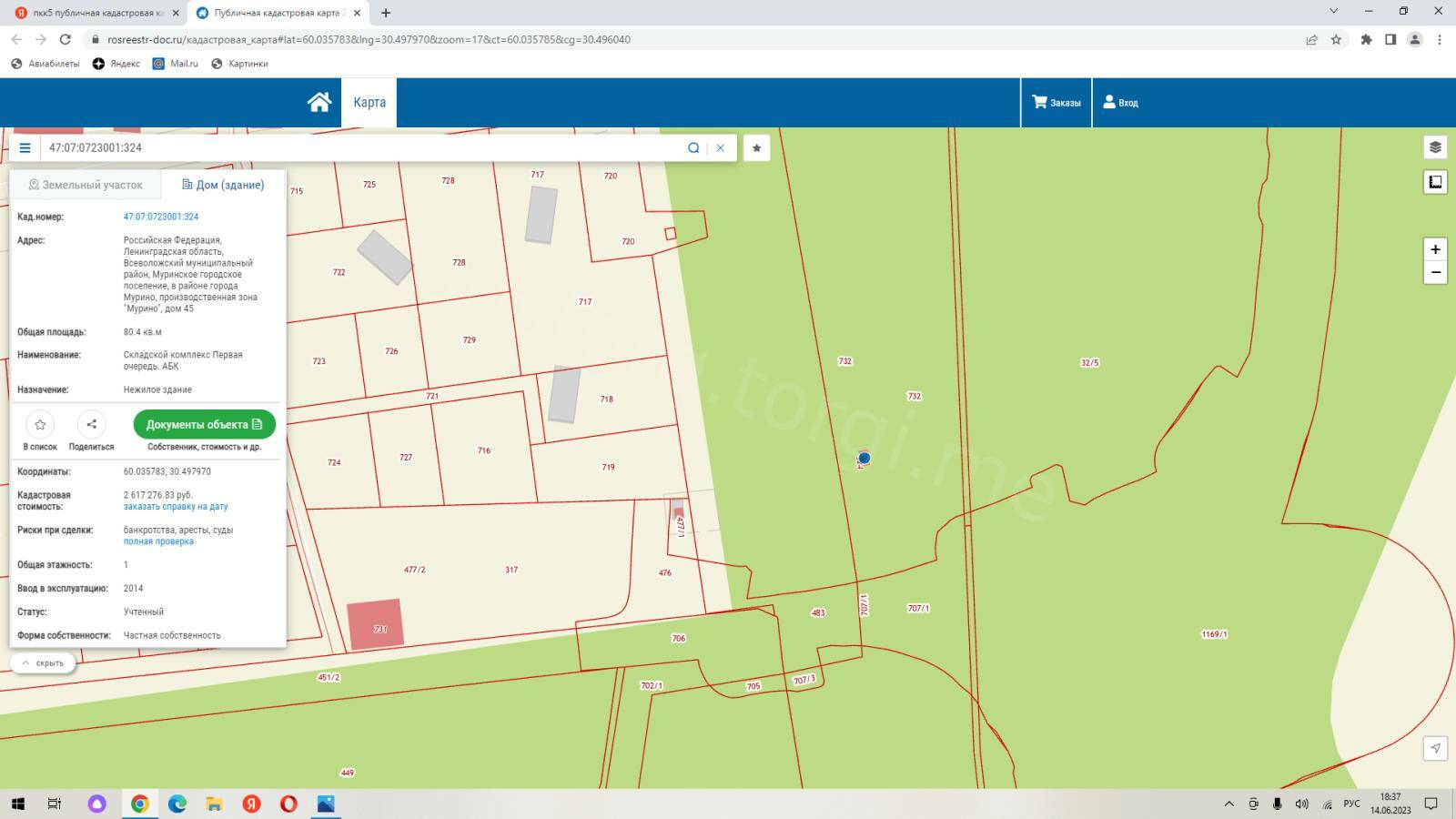Click the measurement tool icon below layers
1456x819 pixels.
point(1435,182)
